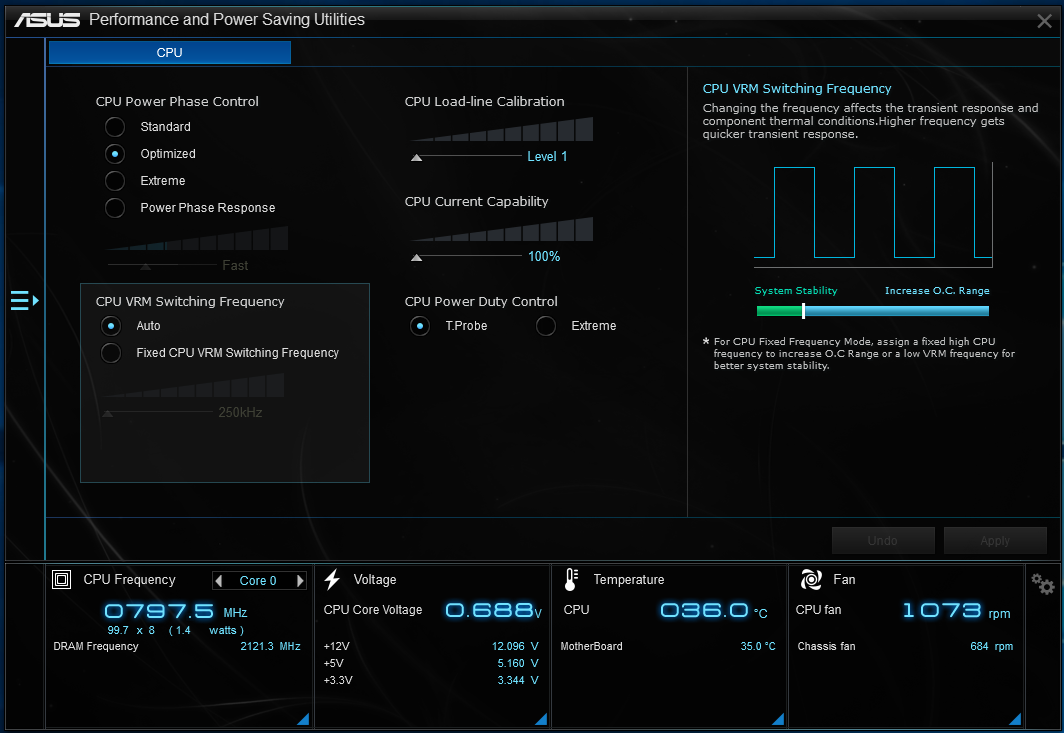
Task: Select Optimized power phase control
Action: (115, 154)
